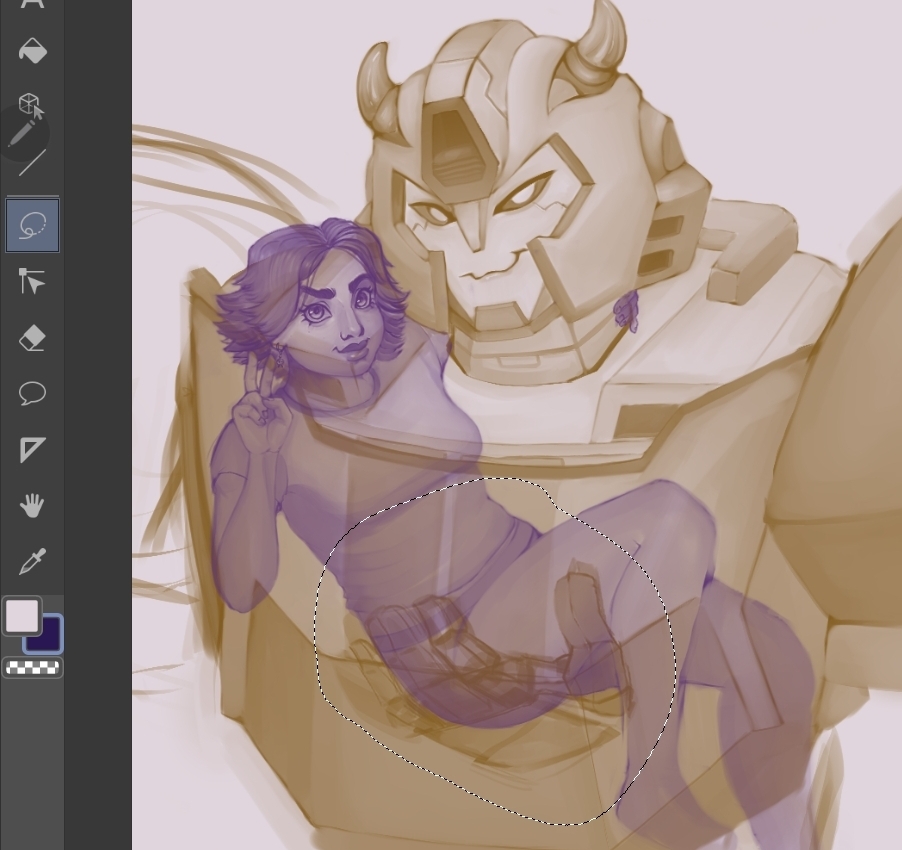The image size is (902, 850).
Task: Select the 3D object operation tool
Action: [x=31, y=105]
